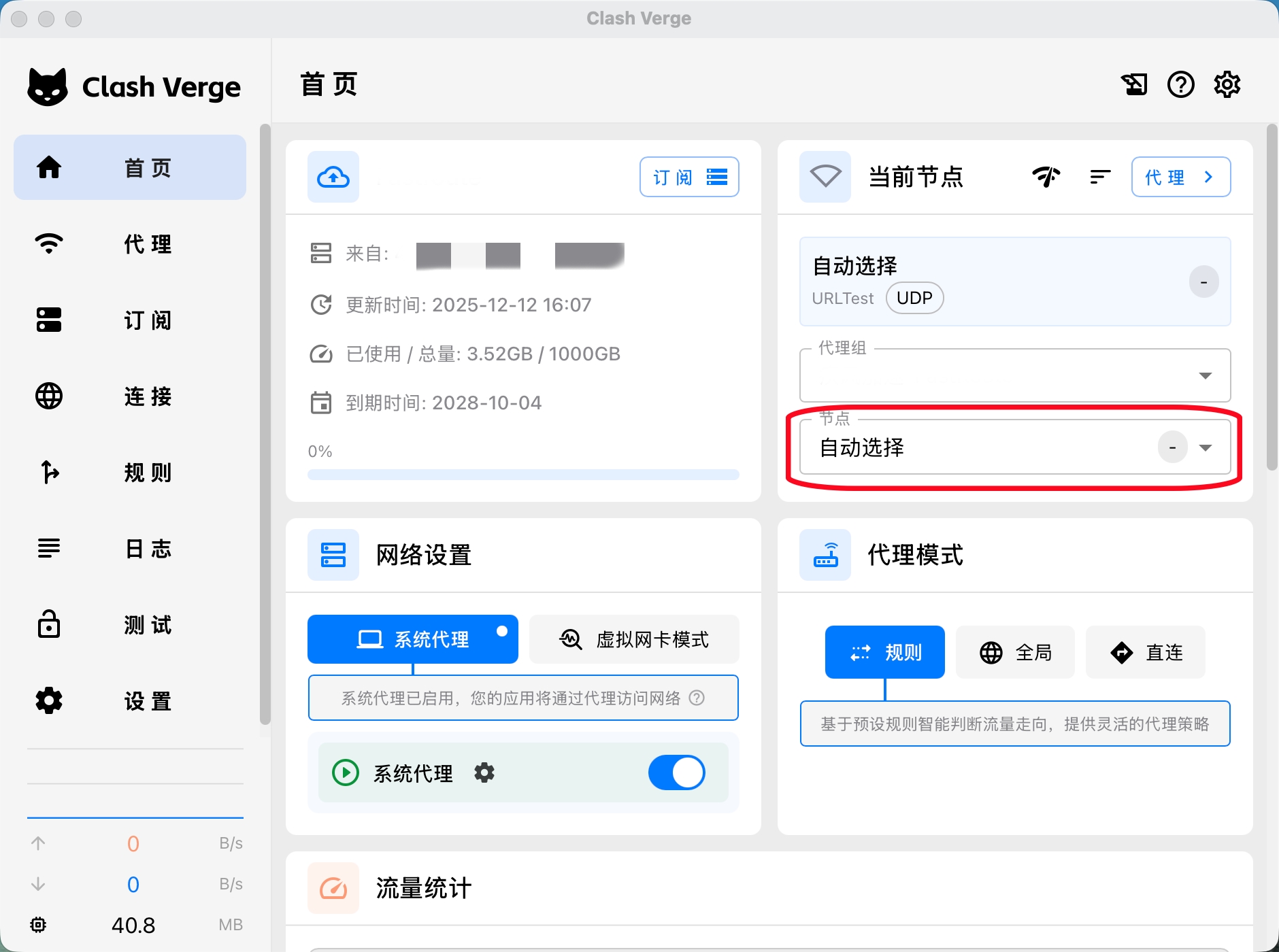Switch to 虚拟网卡模式 TUN mode
This screenshot has width=1279, height=952.
click(634, 639)
